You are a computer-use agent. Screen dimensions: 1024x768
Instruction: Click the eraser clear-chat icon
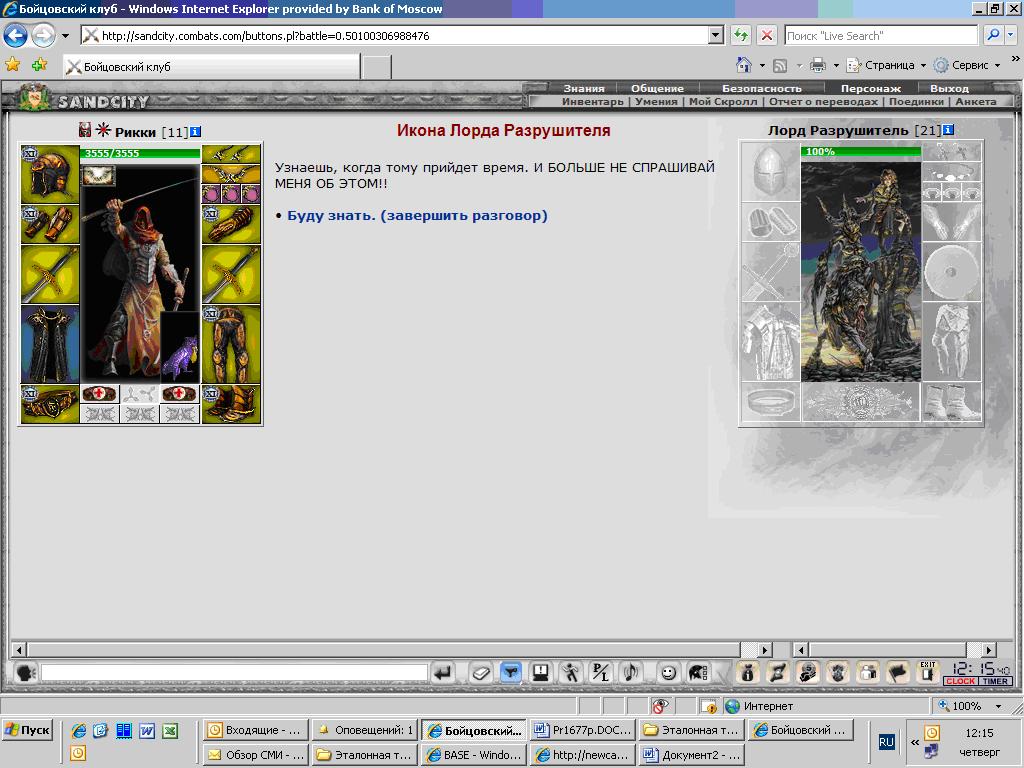[x=481, y=672]
